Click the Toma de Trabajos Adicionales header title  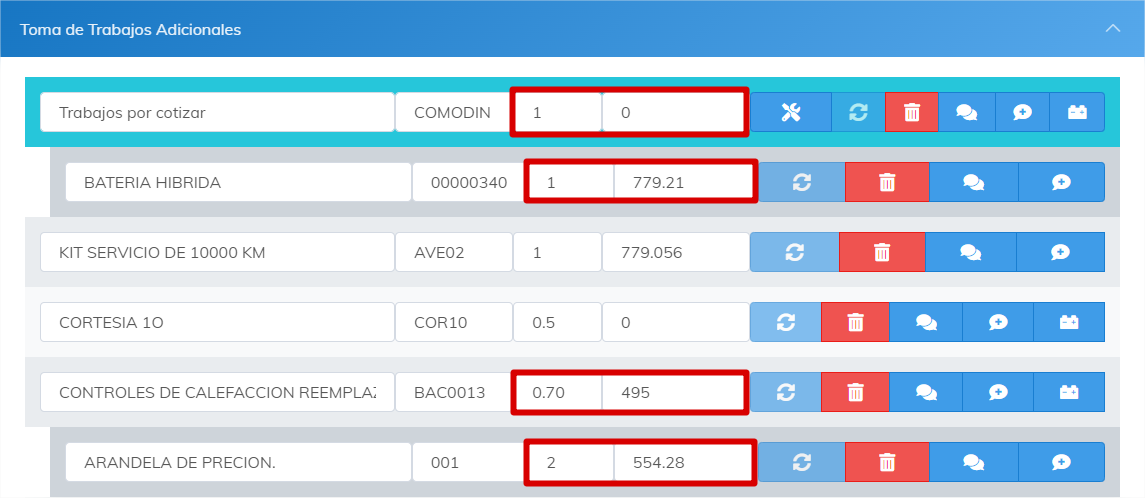[130, 30]
